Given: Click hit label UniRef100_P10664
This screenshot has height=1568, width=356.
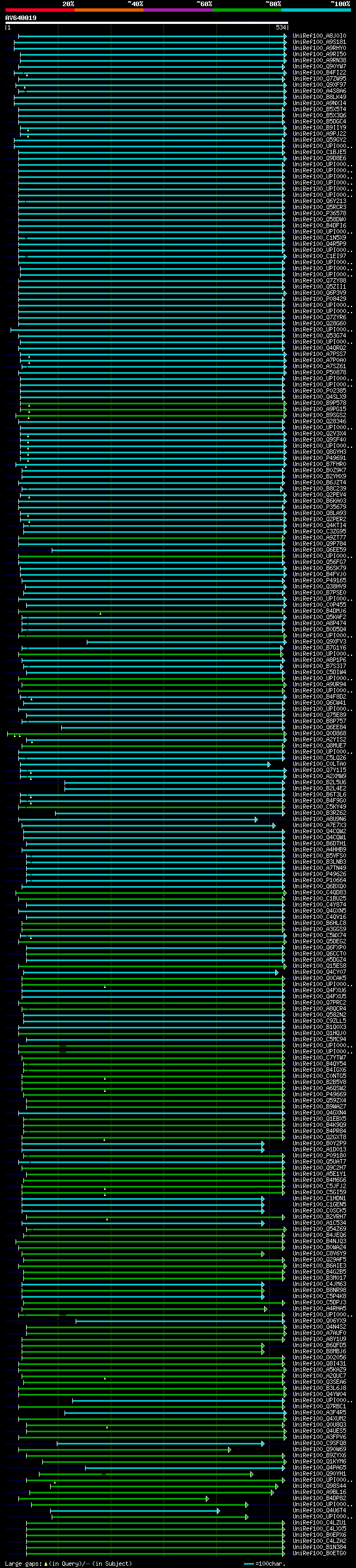Looking at the screenshot, I should coord(319,880).
